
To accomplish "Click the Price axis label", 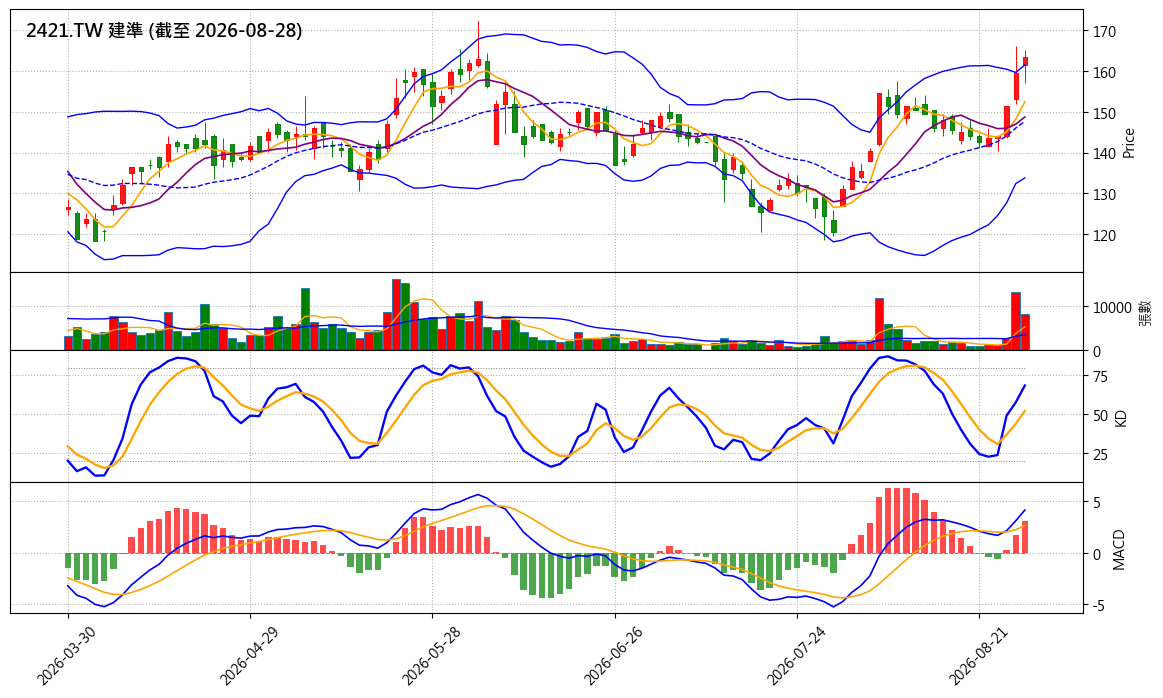I will pos(1129,142).
